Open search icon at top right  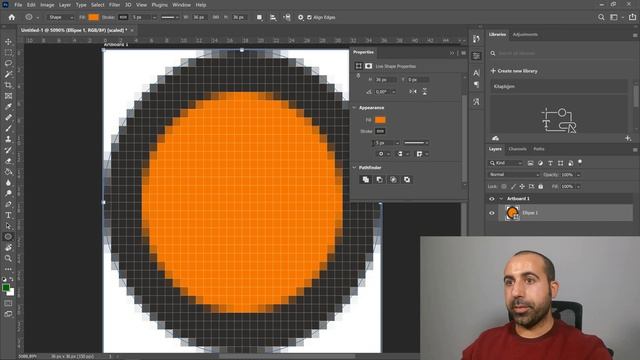601,17
